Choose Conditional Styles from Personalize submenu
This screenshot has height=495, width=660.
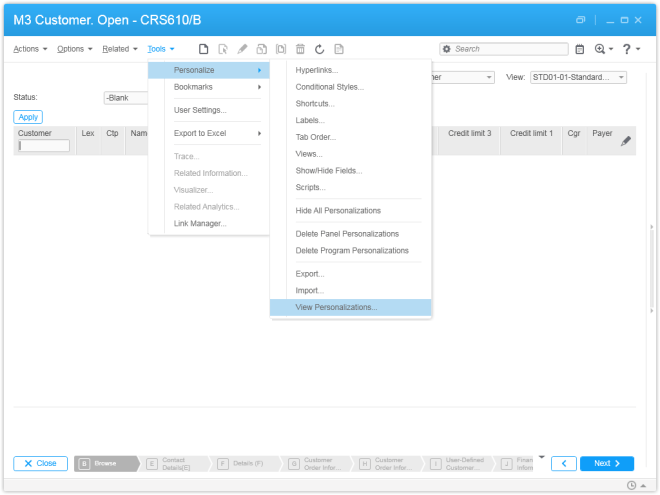tap(329, 87)
